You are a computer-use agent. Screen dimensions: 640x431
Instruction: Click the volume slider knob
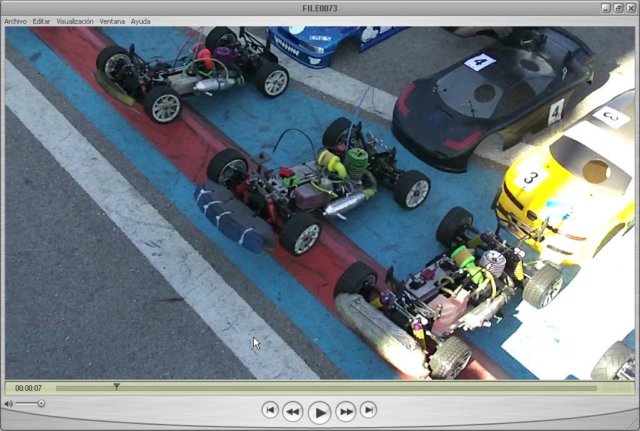point(41,403)
